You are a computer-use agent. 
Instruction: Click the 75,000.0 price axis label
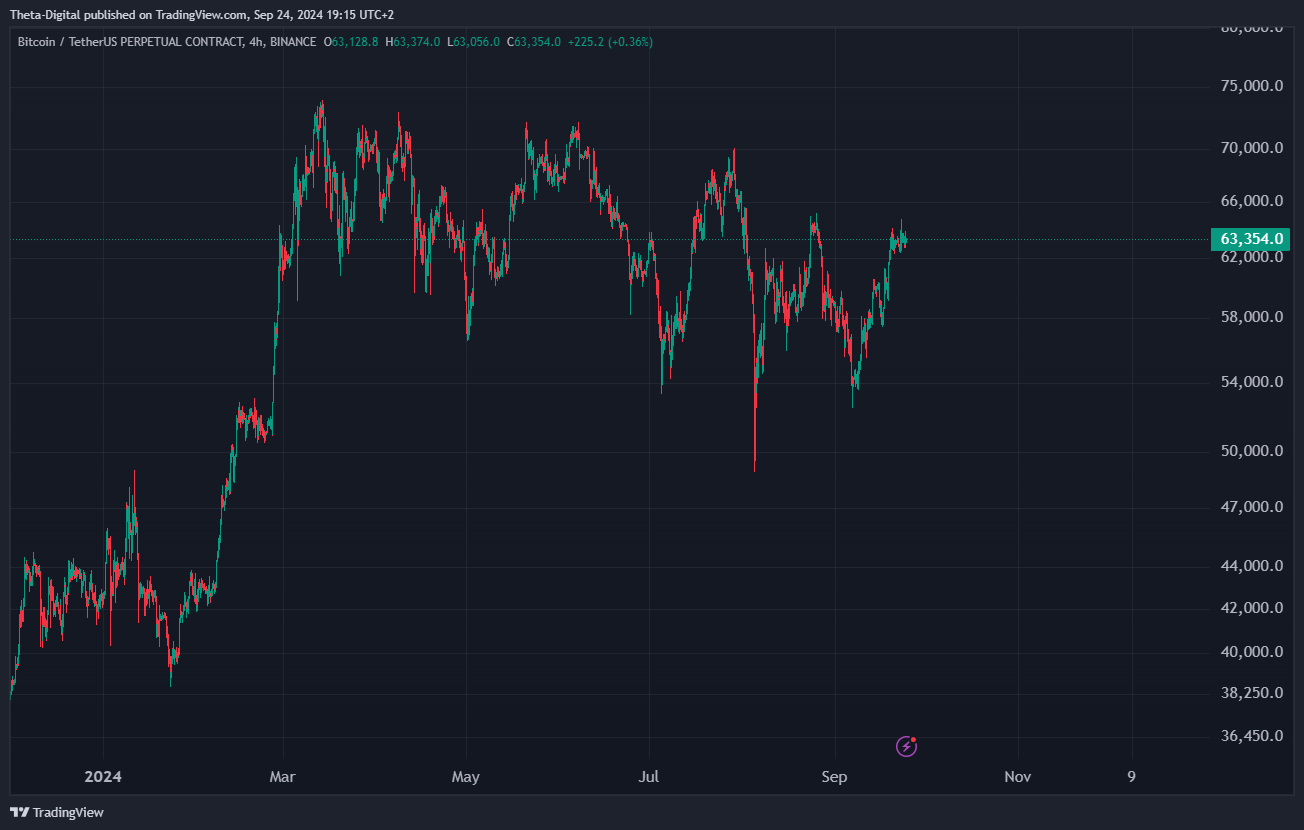pyautogui.click(x=1252, y=86)
